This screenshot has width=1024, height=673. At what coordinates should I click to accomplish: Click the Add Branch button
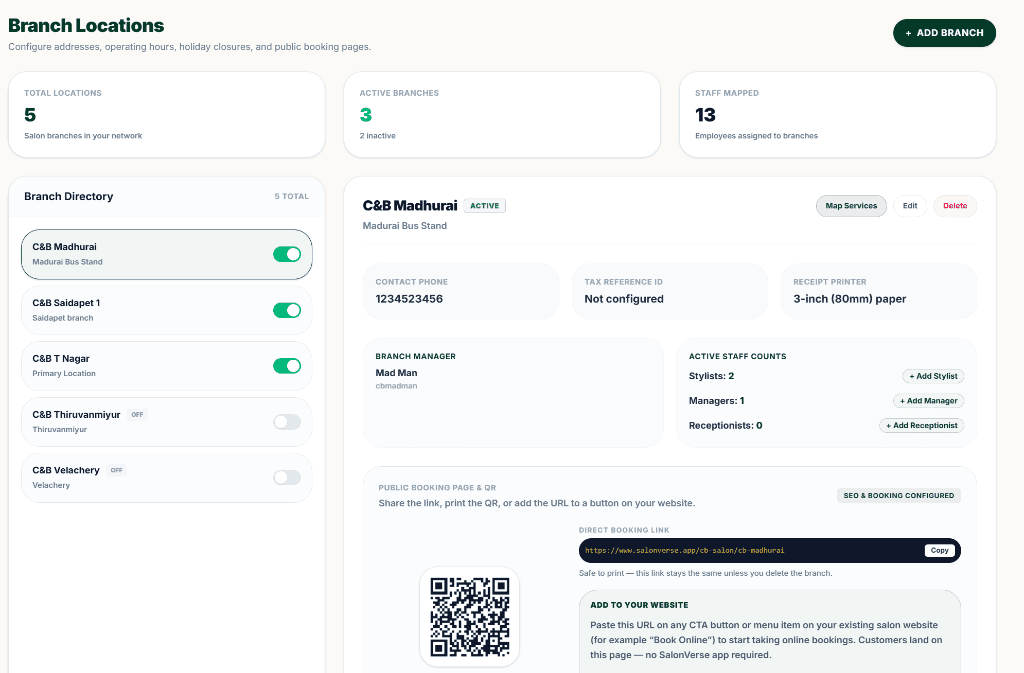[944, 33]
